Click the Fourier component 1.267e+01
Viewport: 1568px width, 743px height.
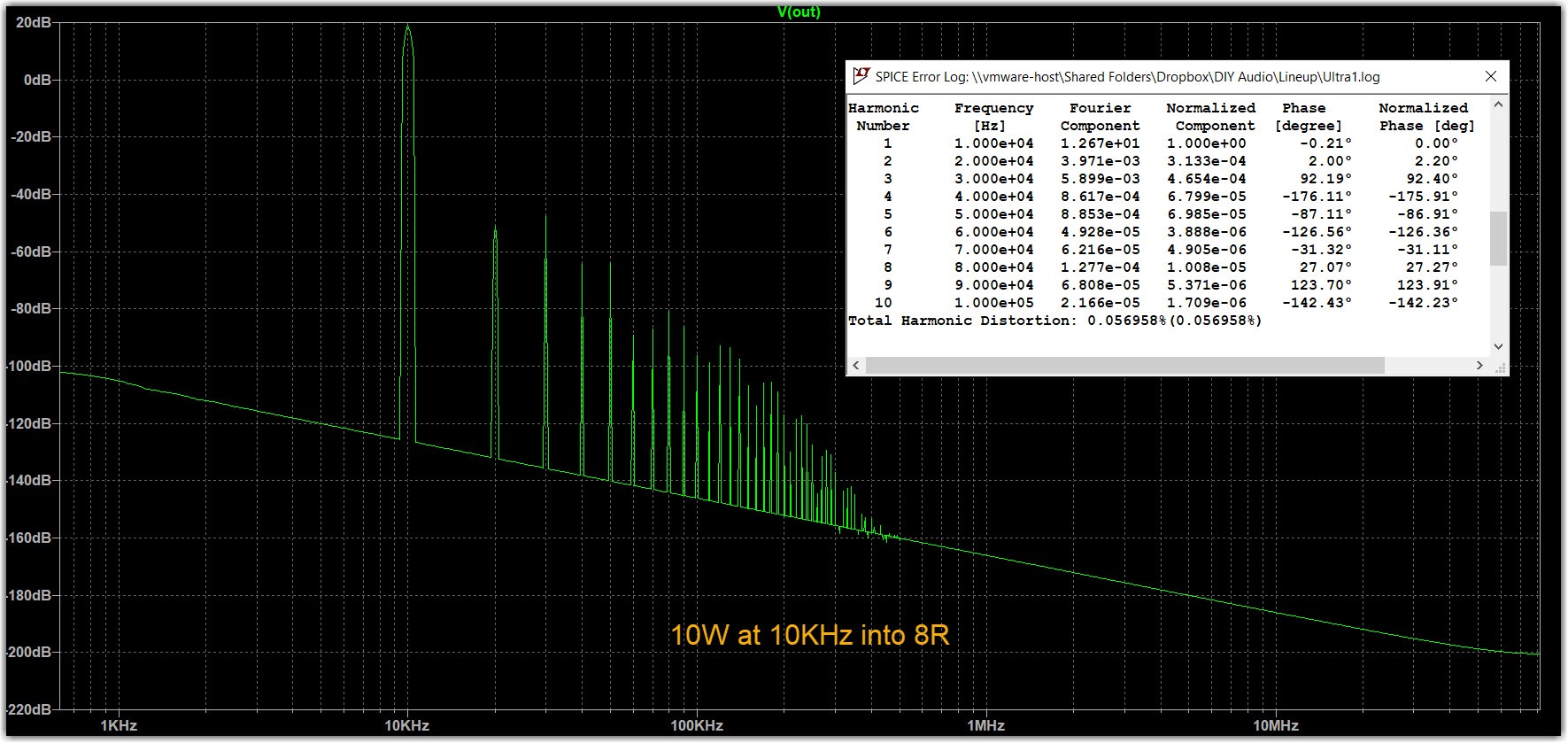point(1100,143)
